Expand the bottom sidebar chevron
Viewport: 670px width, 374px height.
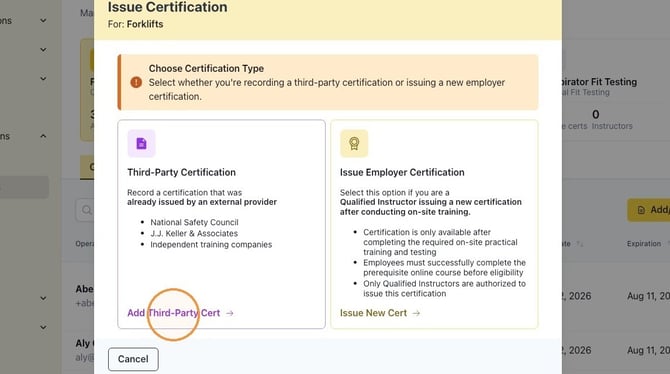click(43, 327)
